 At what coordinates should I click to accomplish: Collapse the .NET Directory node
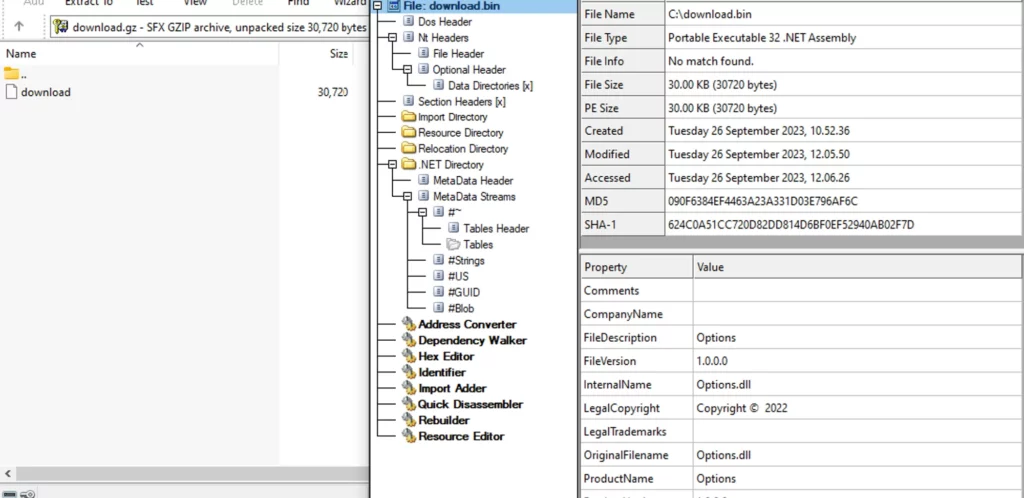[x=393, y=164]
